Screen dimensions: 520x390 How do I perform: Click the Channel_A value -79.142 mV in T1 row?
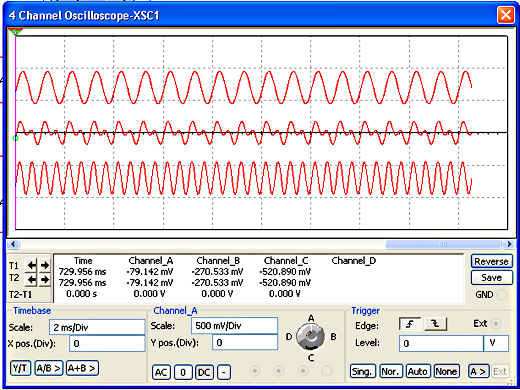(150, 272)
